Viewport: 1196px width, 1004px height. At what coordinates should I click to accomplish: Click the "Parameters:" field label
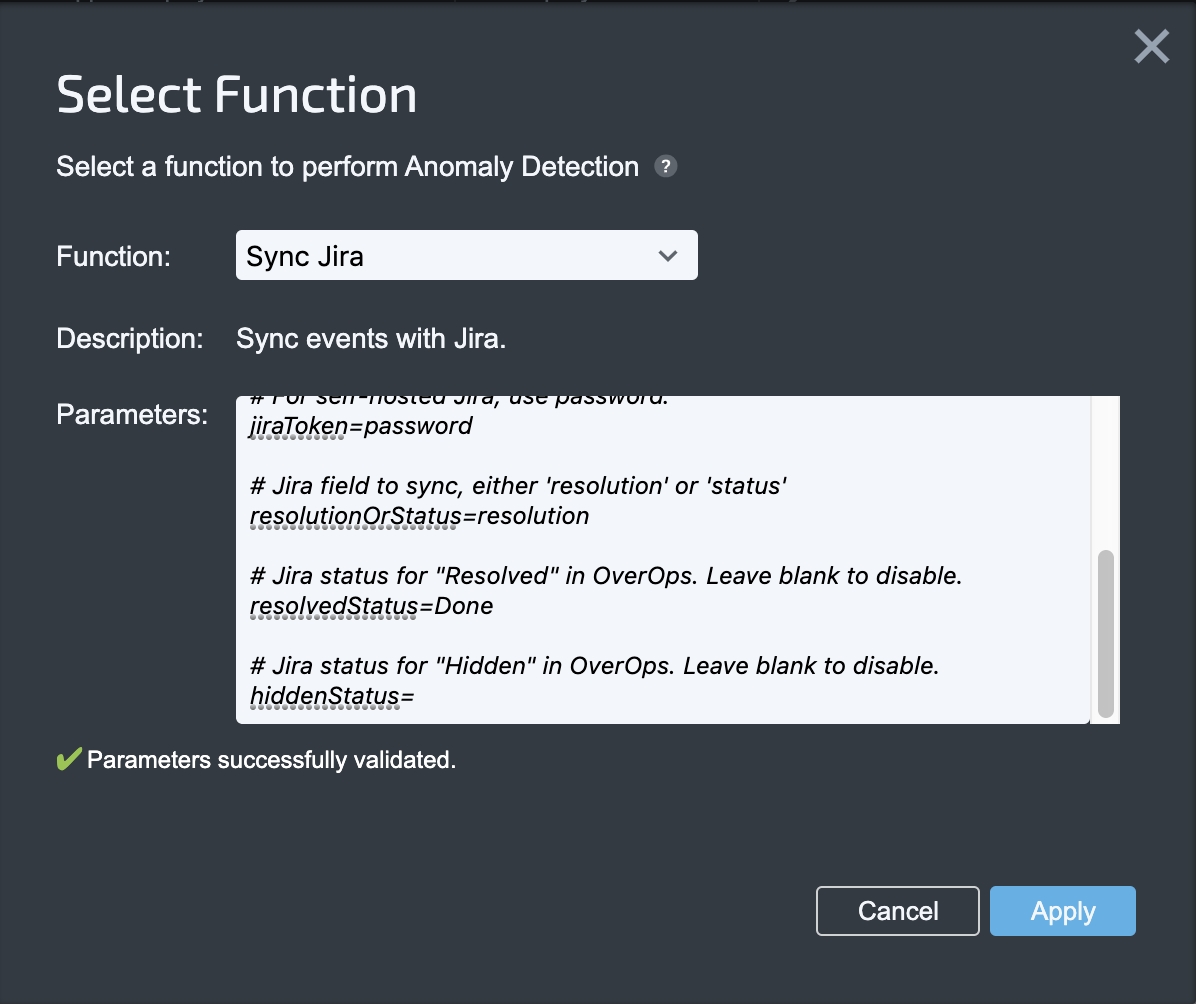click(131, 414)
